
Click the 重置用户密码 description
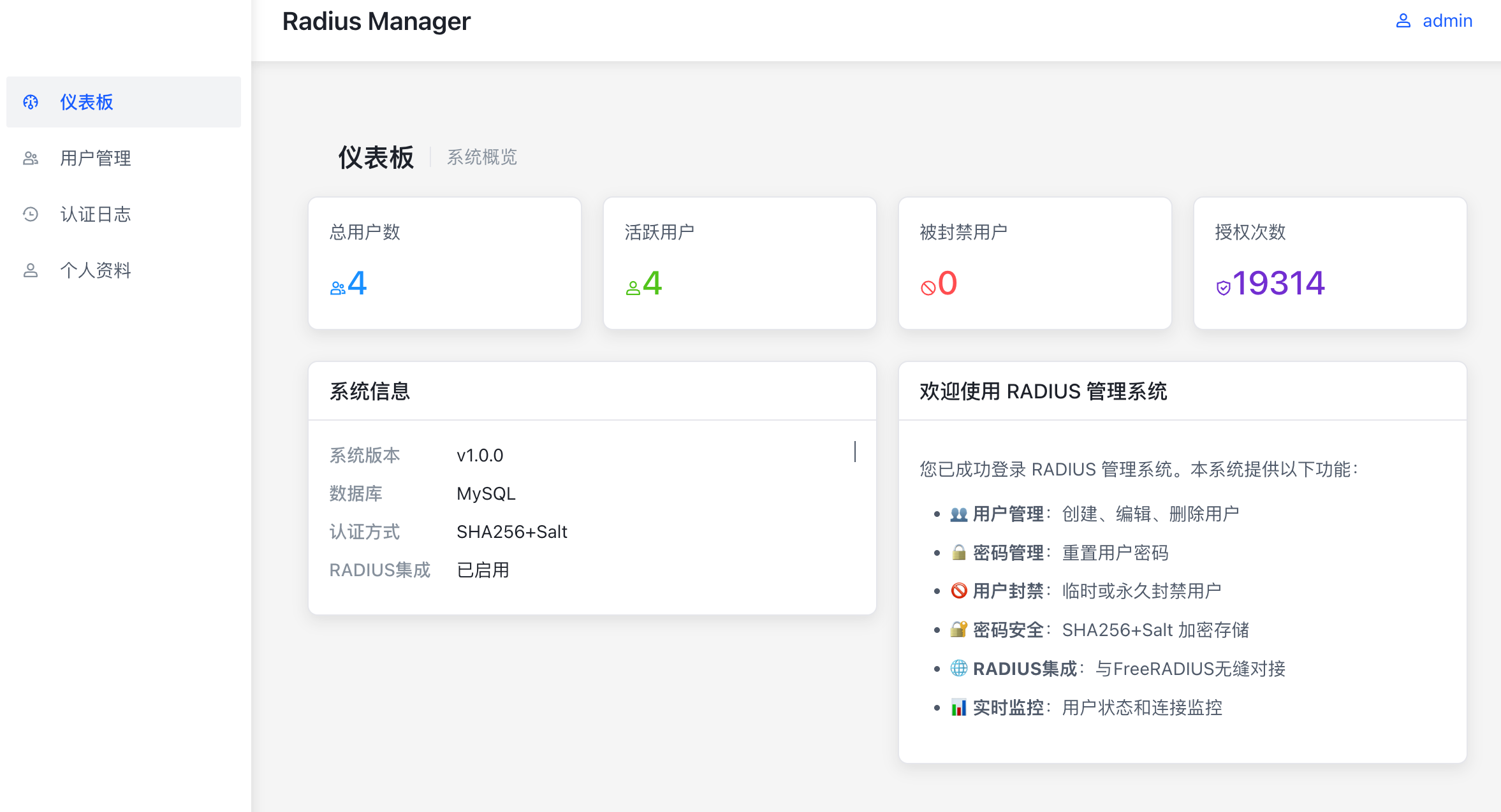1115,553
